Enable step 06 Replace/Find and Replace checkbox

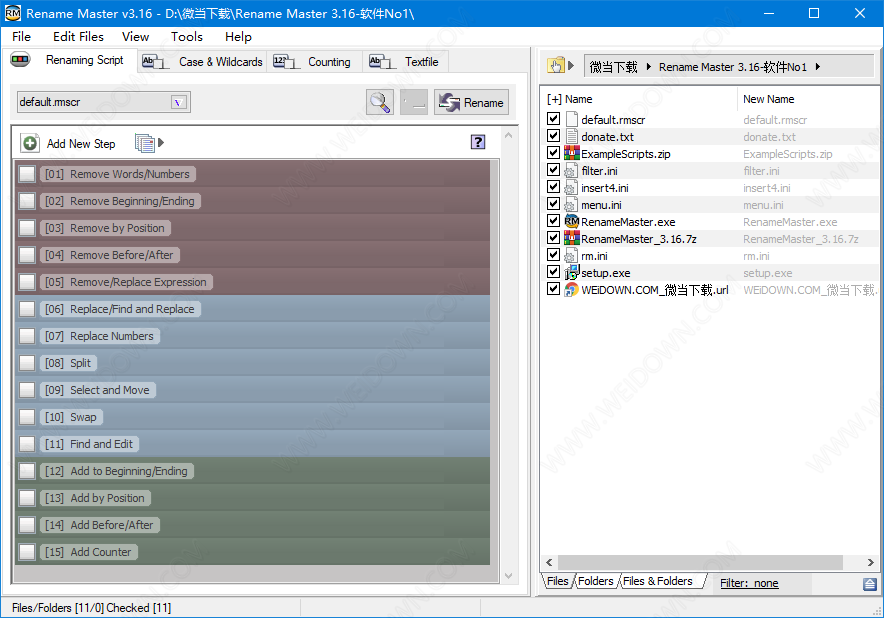(27, 309)
